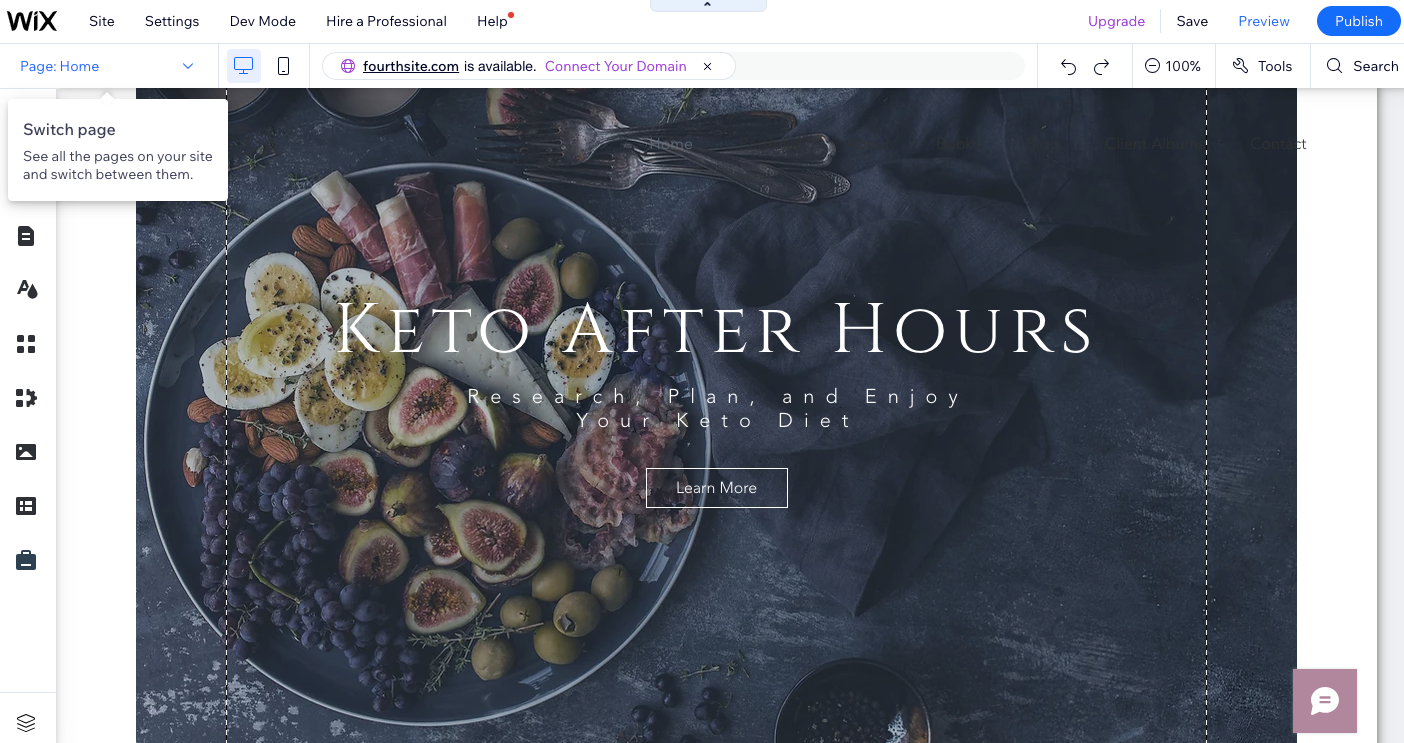Open the Dev Mode menu
The image size is (1404, 743).
pos(263,21)
